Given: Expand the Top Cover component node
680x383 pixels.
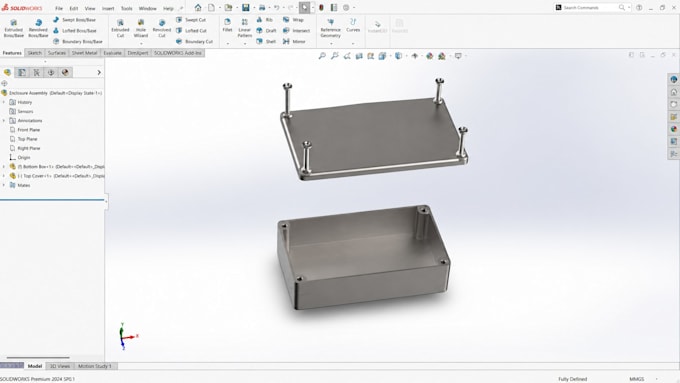Looking at the screenshot, I should click(4, 176).
